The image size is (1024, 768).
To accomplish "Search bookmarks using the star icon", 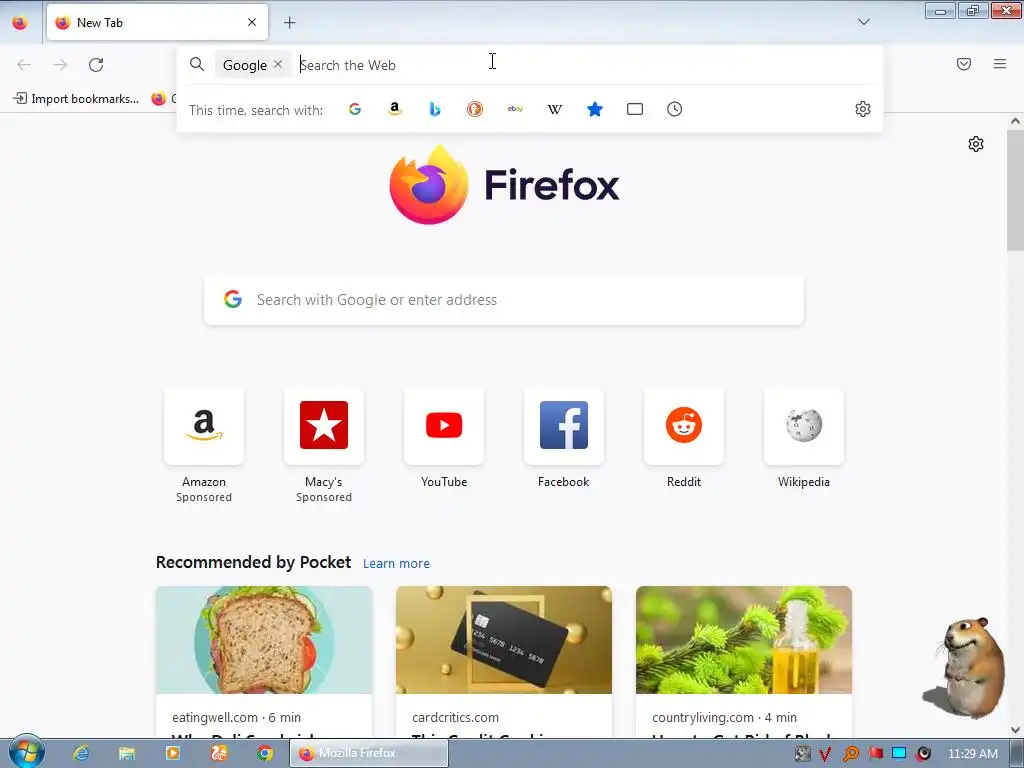I will (595, 109).
